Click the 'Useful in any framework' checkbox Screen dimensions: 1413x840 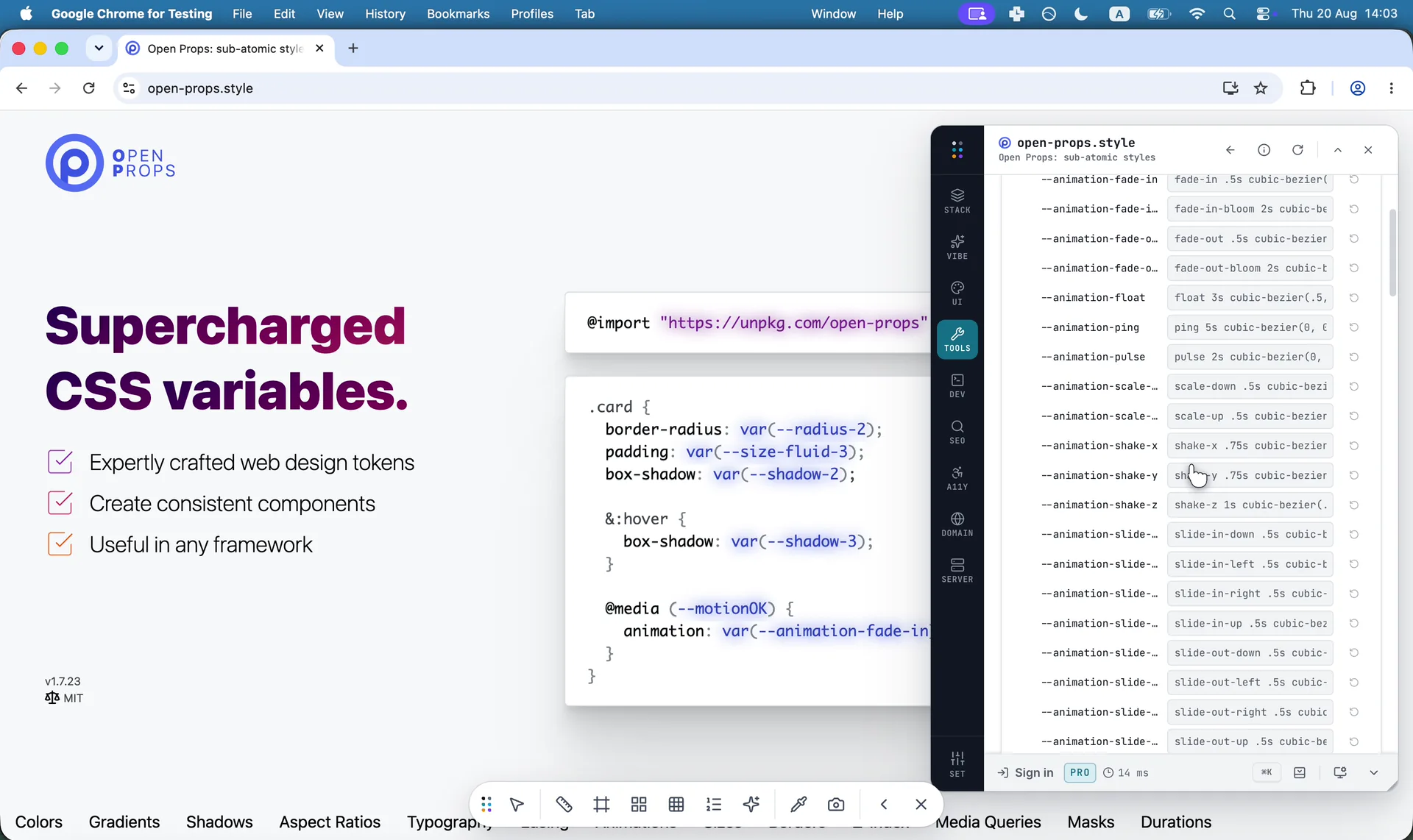coord(60,544)
